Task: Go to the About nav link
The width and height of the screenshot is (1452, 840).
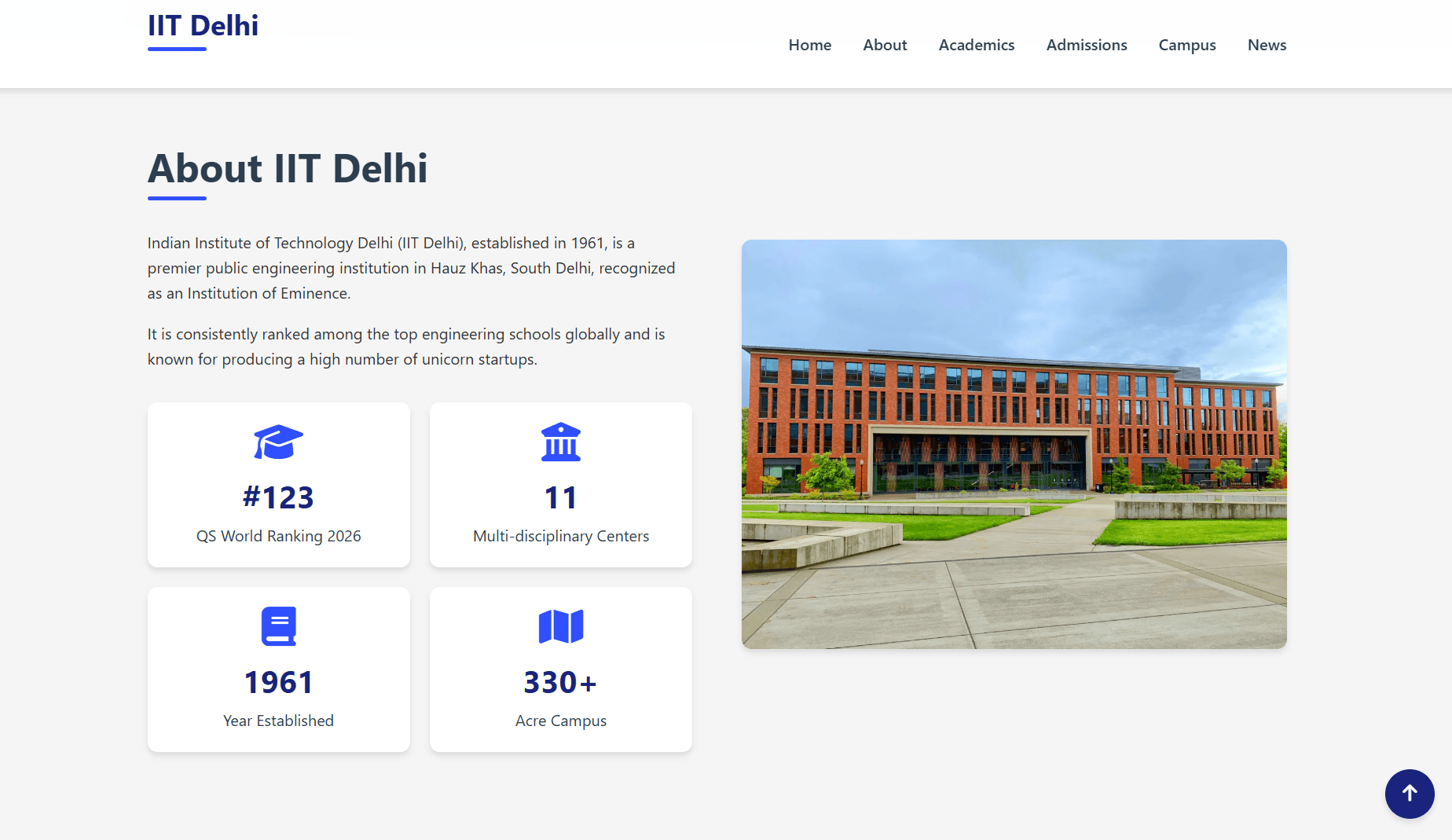Action: (885, 45)
